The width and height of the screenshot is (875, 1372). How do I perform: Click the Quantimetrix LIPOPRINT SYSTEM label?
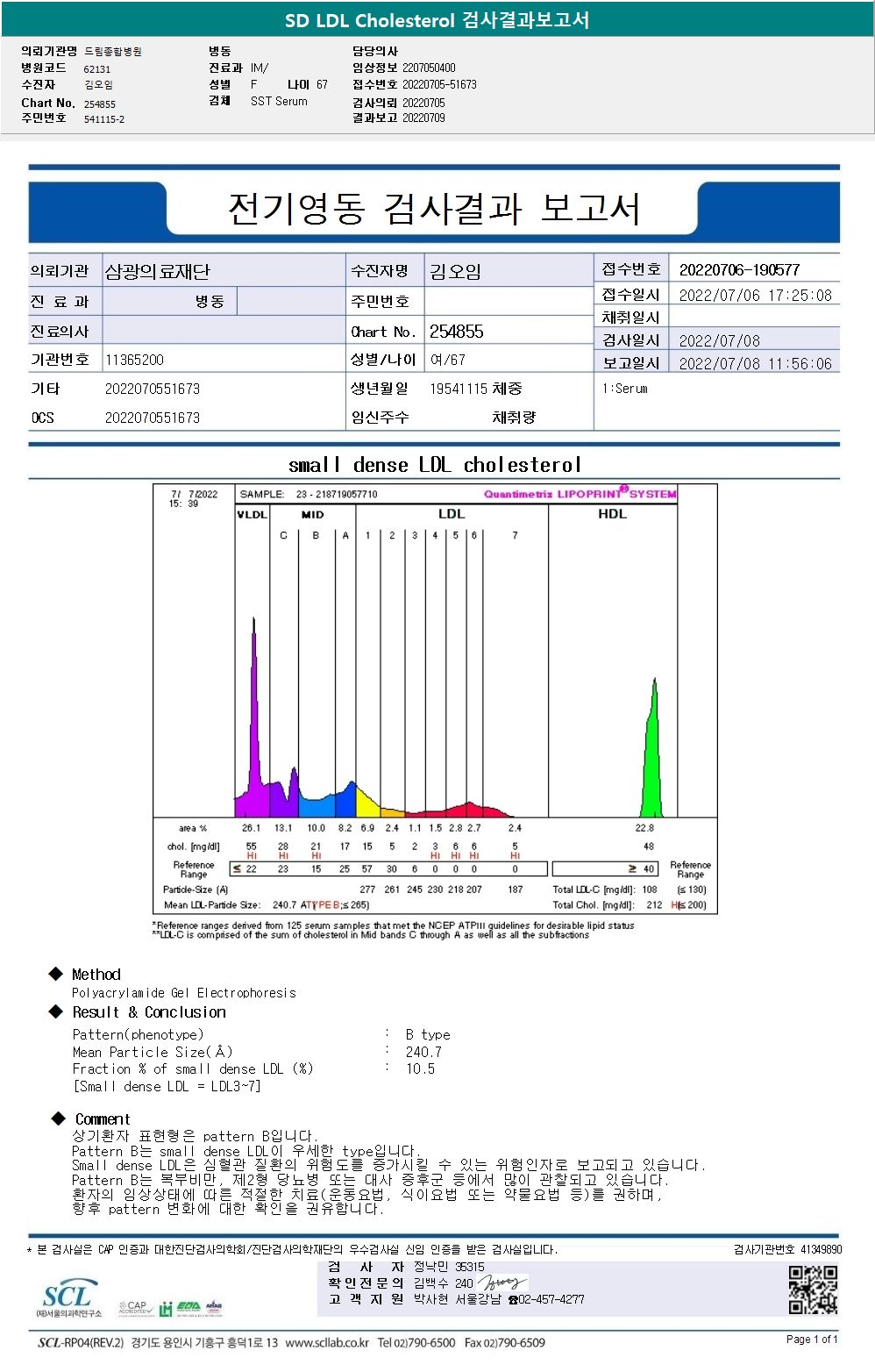tap(580, 493)
